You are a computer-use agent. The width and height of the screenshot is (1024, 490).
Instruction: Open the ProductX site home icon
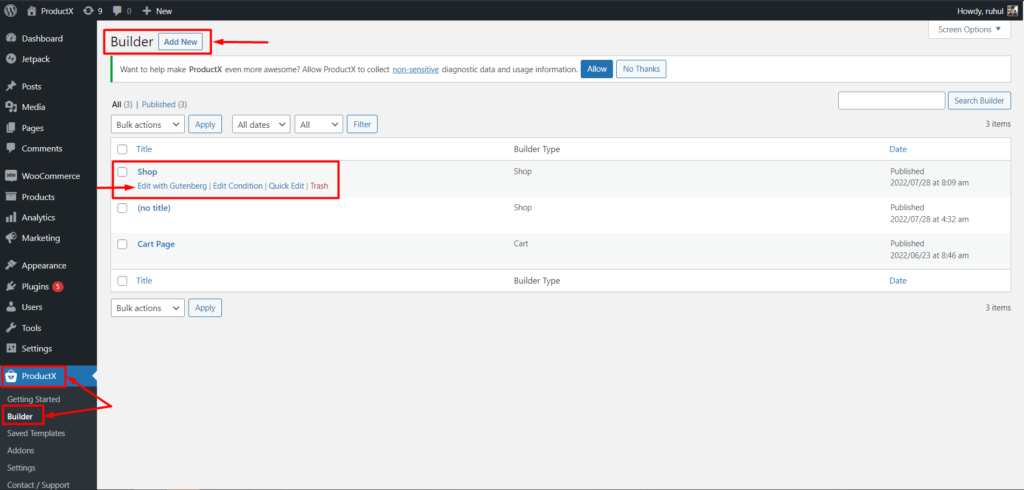pos(32,10)
